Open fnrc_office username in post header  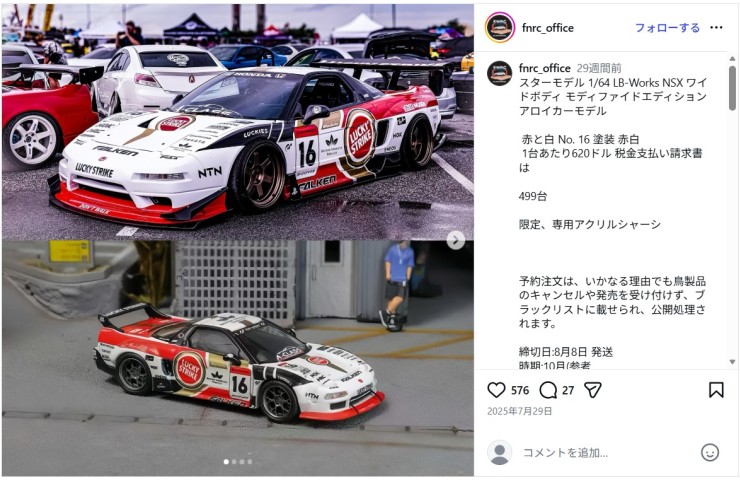pos(547,28)
